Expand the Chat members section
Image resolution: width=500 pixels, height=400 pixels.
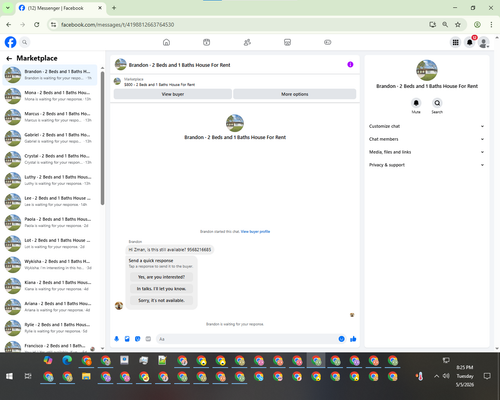tap(426, 139)
